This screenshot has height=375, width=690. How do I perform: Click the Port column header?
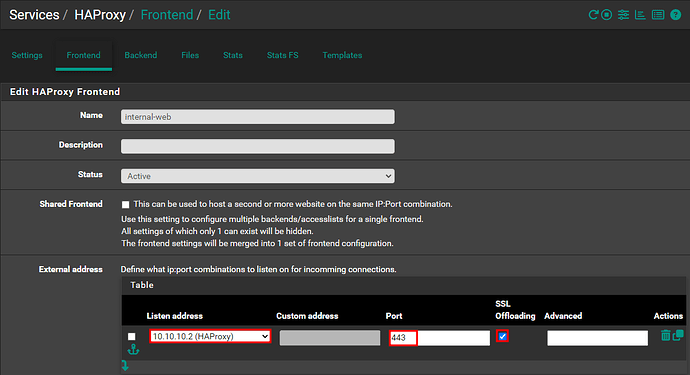[394, 316]
